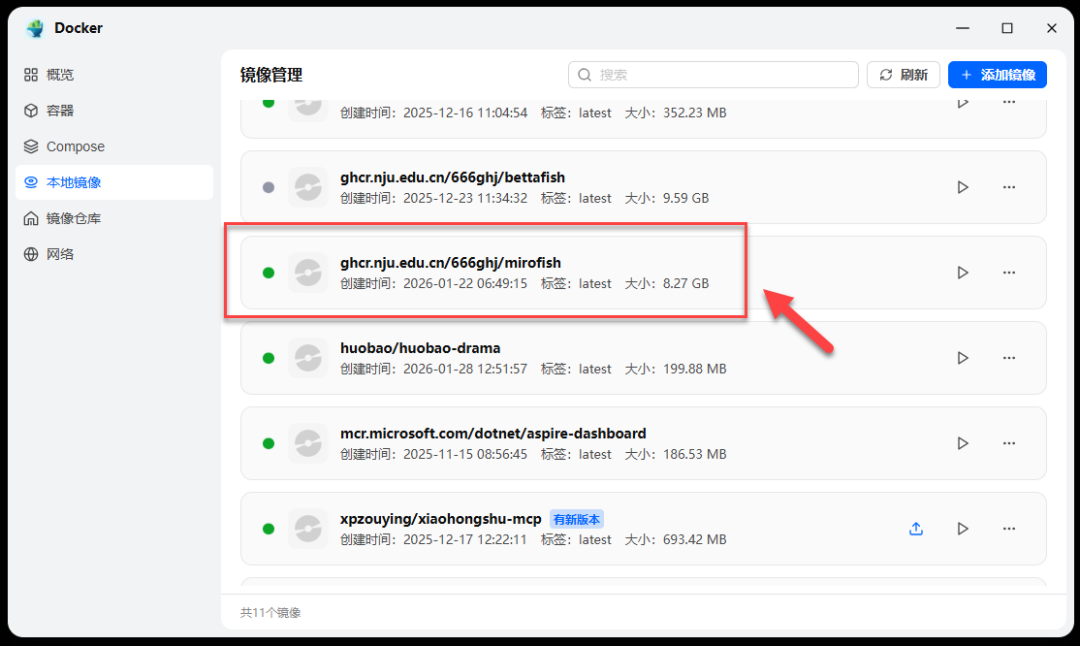The image size is (1080, 646).
Task: Open the 概览 overview section
Action: (x=114, y=74)
